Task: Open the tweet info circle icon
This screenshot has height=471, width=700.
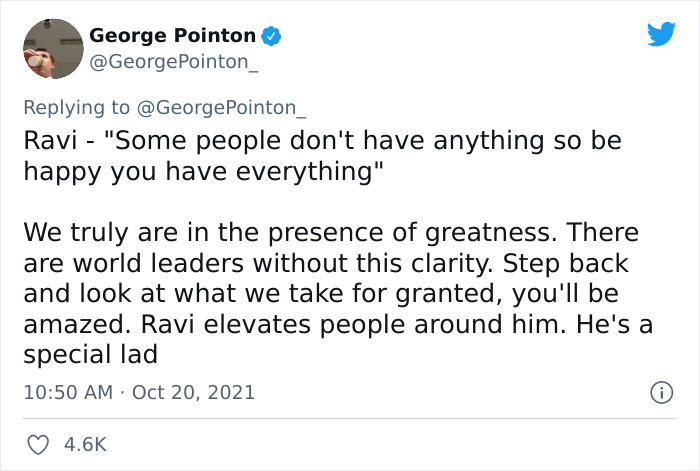Action: [660, 392]
